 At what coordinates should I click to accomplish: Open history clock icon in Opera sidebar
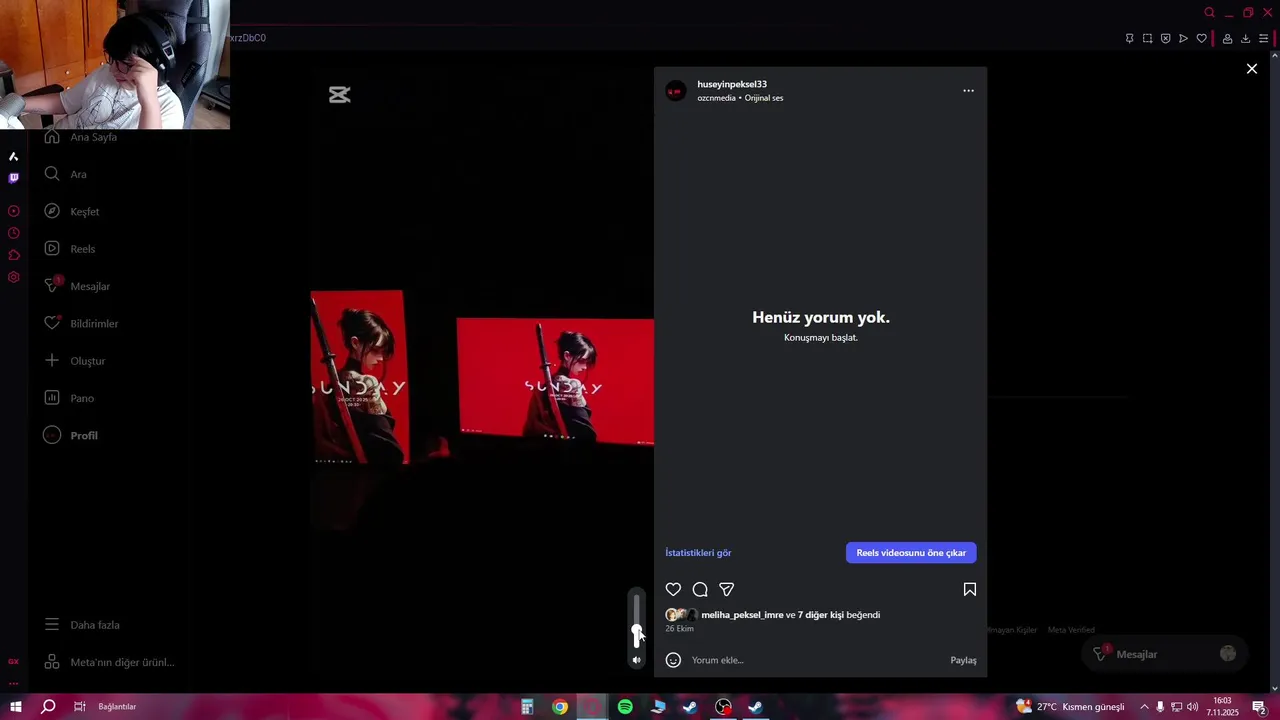pos(13,233)
